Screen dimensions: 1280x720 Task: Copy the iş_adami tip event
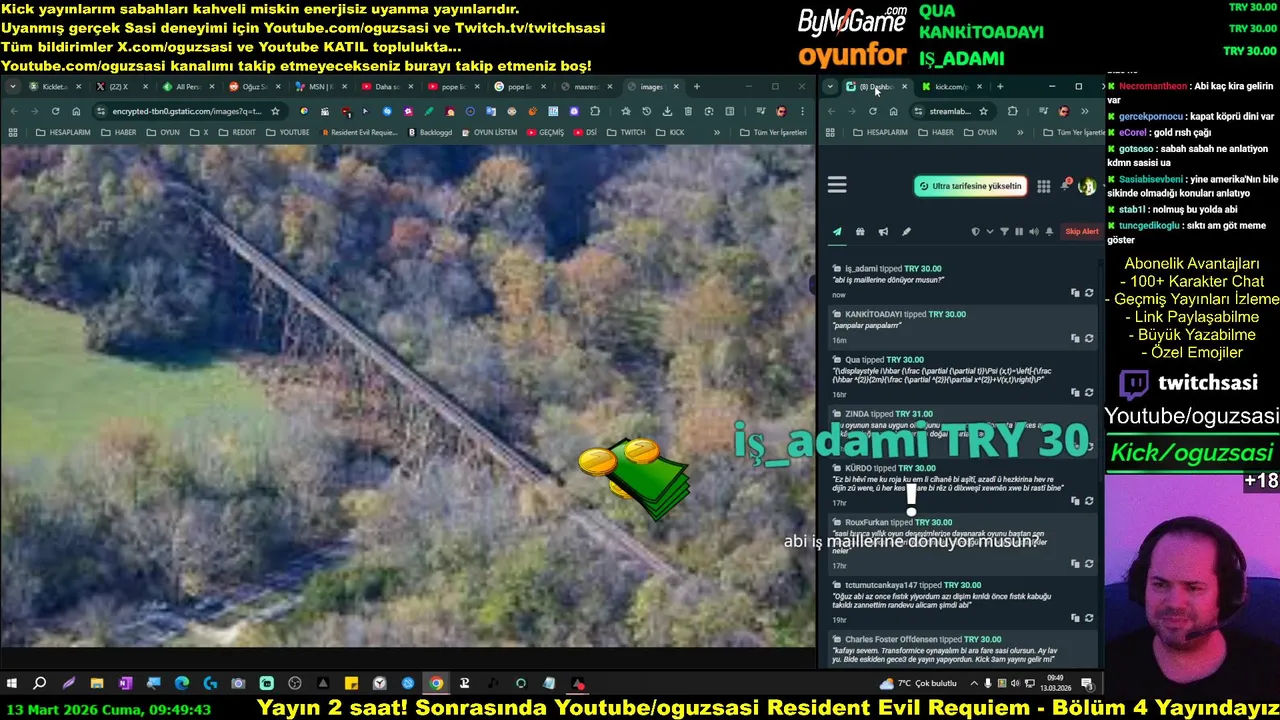pyautogui.click(x=1075, y=293)
